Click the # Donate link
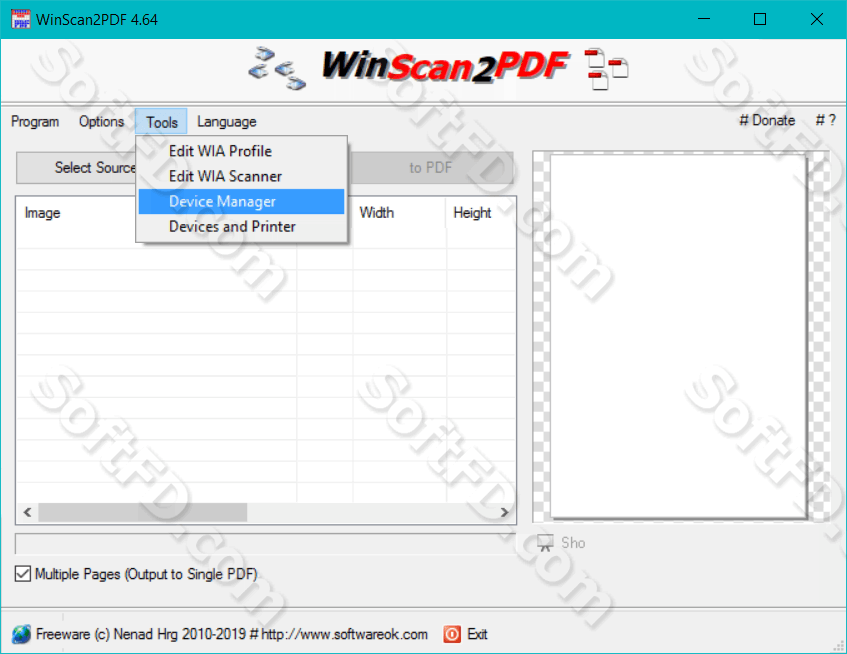 click(x=767, y=120)
